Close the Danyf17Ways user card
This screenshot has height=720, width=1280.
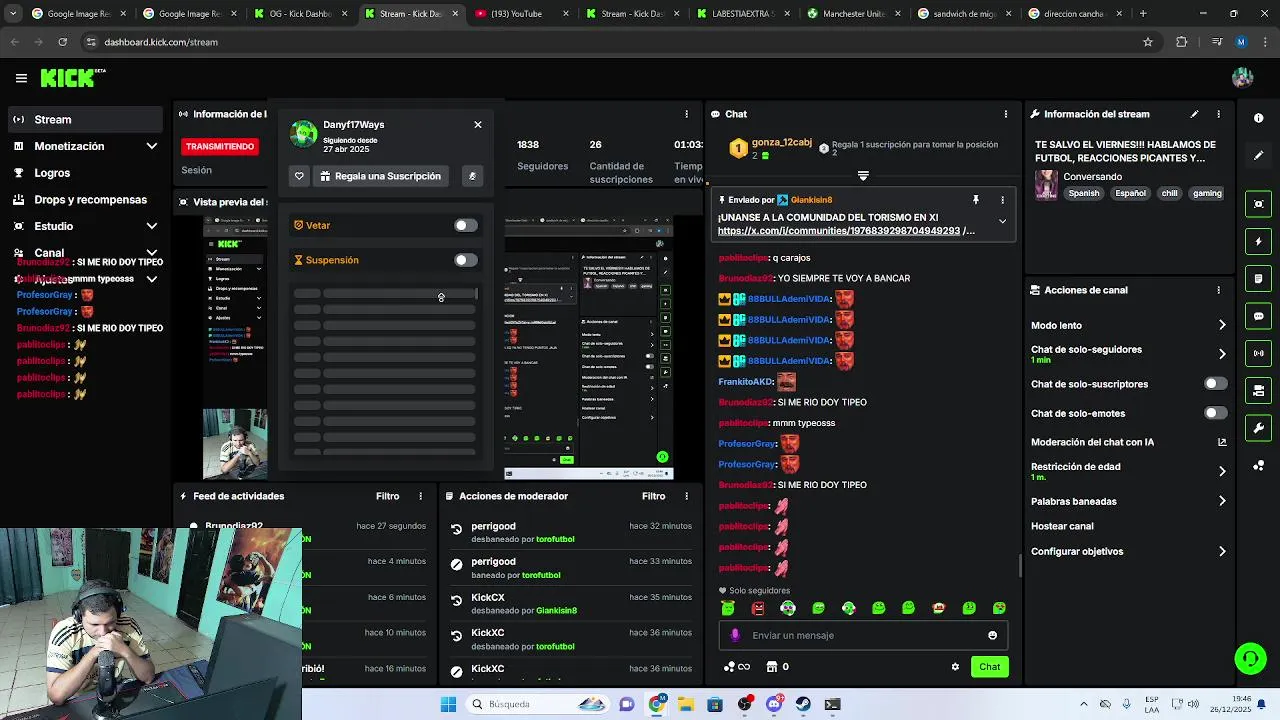pos(478,125)
